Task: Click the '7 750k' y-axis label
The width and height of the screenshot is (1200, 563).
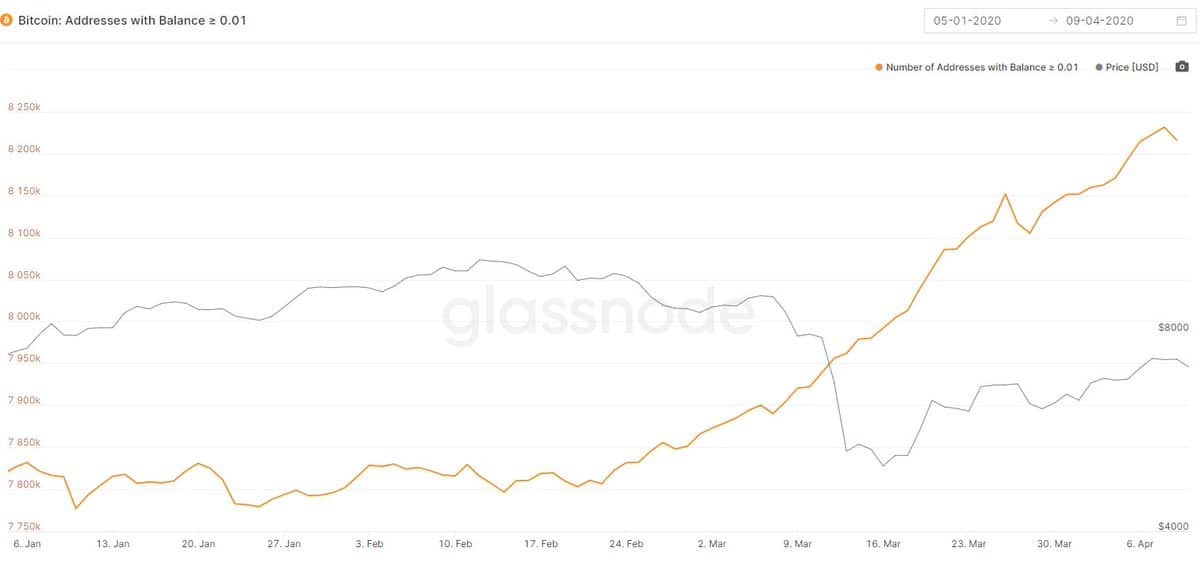Action: point(24,526)
